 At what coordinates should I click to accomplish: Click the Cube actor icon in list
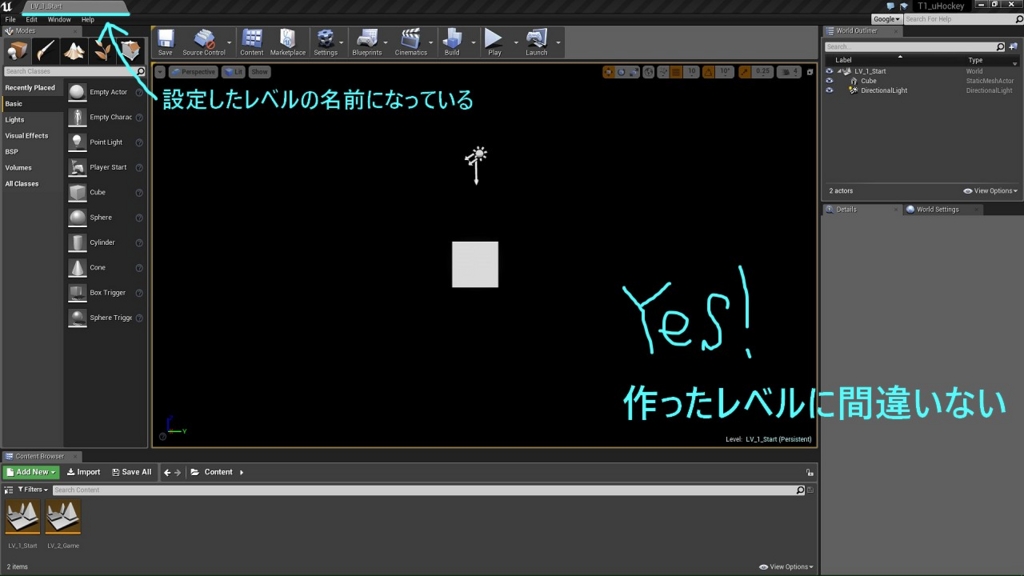(77, 193)
